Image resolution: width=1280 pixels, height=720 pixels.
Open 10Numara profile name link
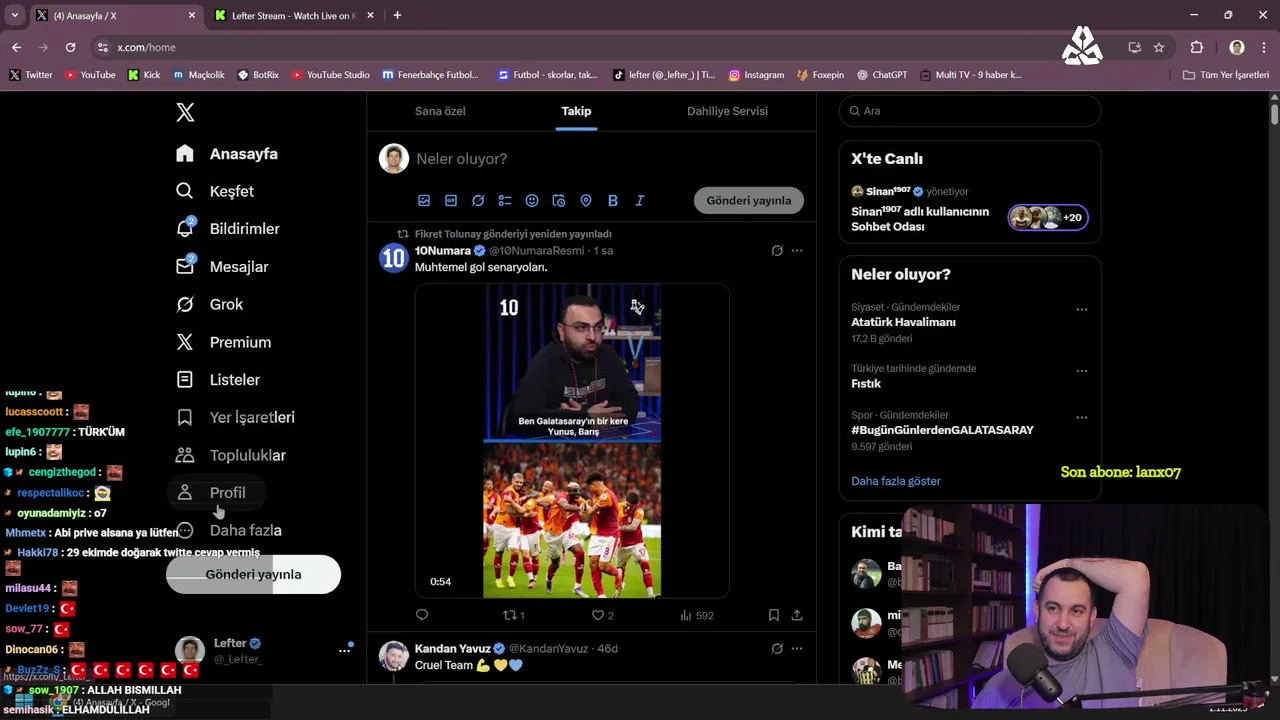[442, 251]
